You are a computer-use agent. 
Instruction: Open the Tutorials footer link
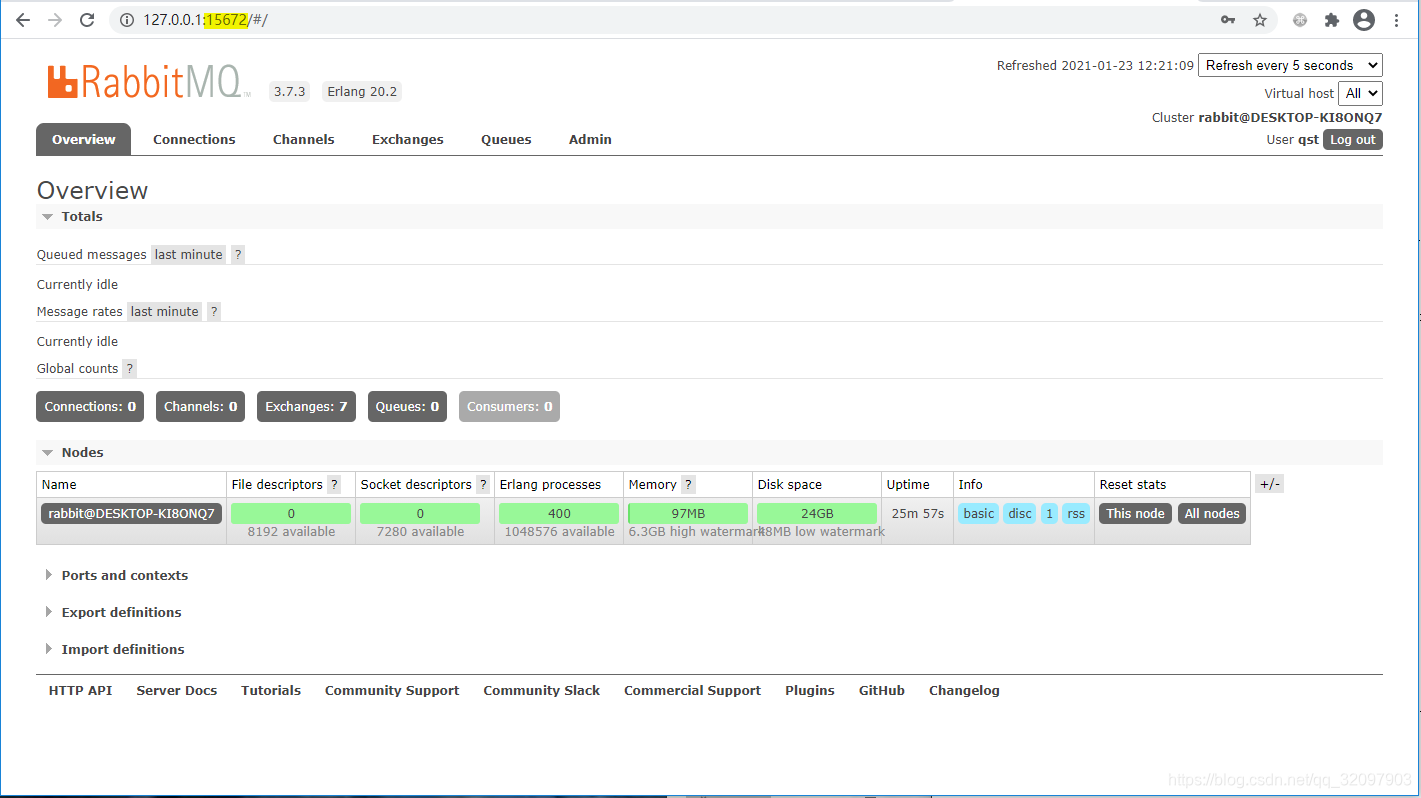coord(271,691)
